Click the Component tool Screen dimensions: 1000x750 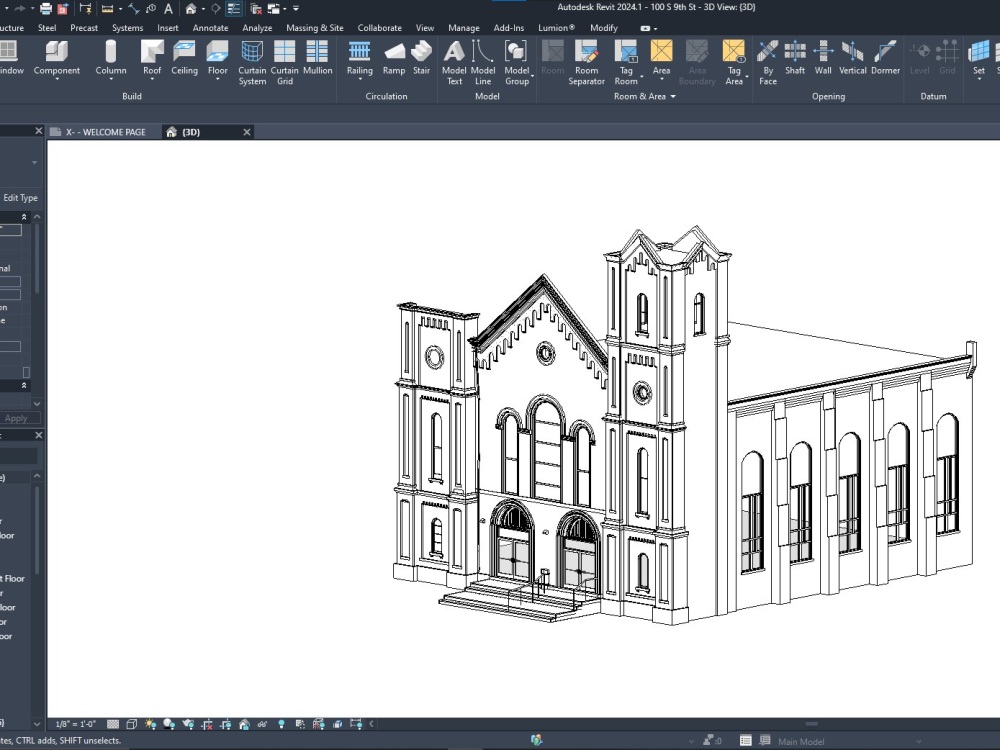pyautogui.click(x=57, y=57)
